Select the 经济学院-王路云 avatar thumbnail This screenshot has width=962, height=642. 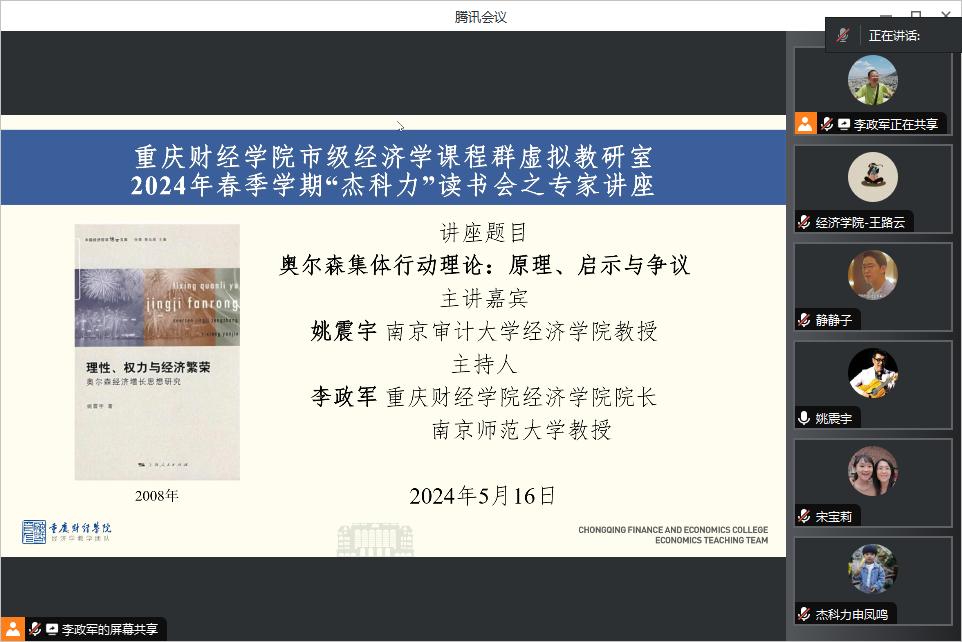pos(872,177)
